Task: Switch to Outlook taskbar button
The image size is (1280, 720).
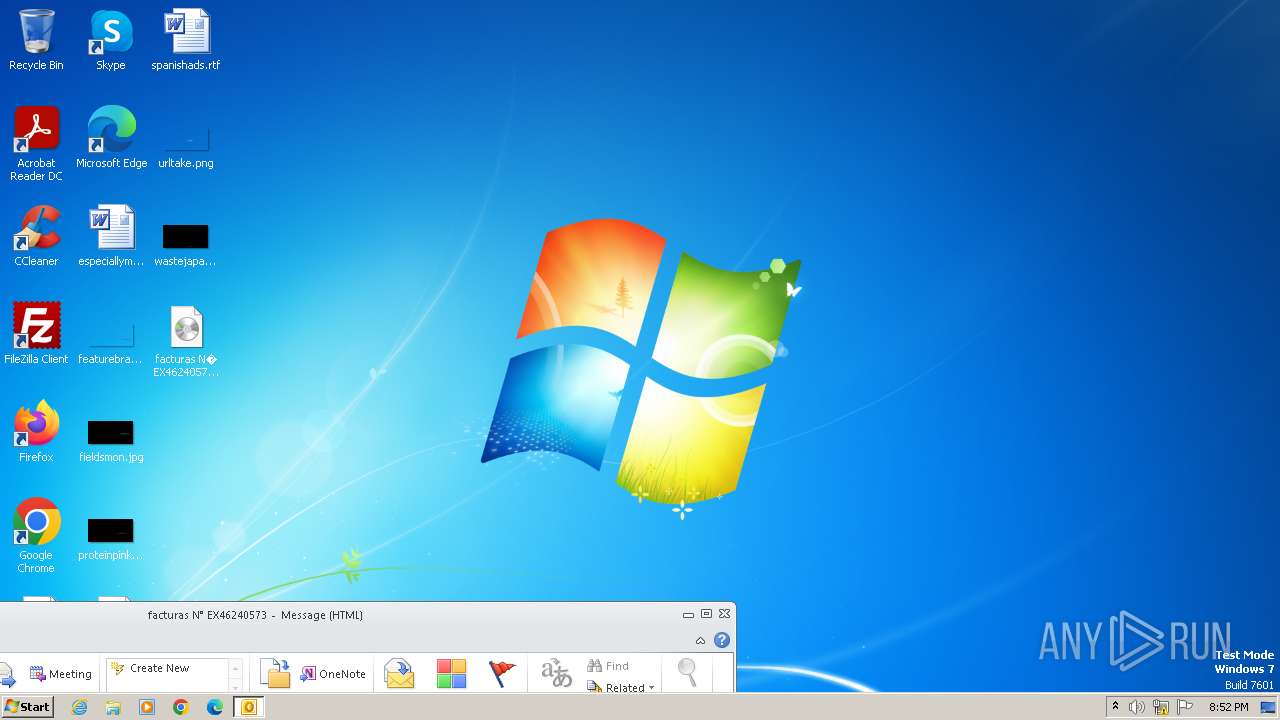Action: pyautogui.click(x=249, y=707)
